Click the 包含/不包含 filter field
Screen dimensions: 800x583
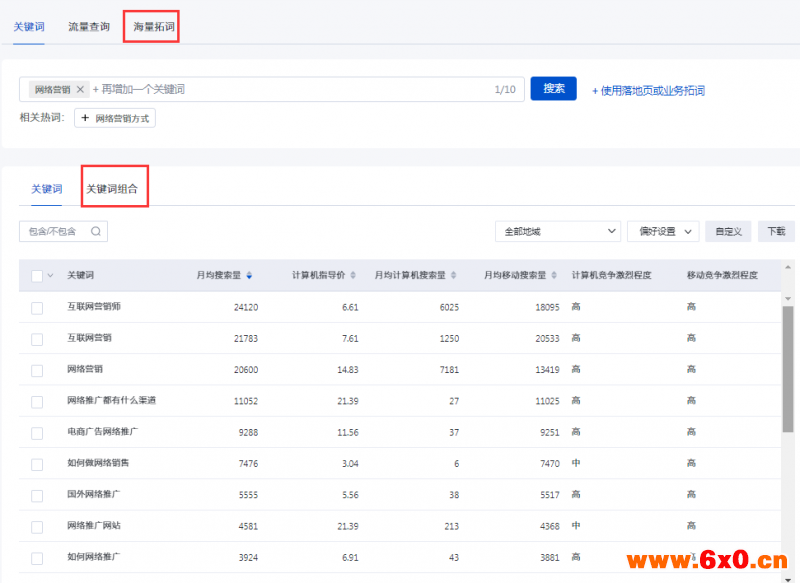coord(63,232)
